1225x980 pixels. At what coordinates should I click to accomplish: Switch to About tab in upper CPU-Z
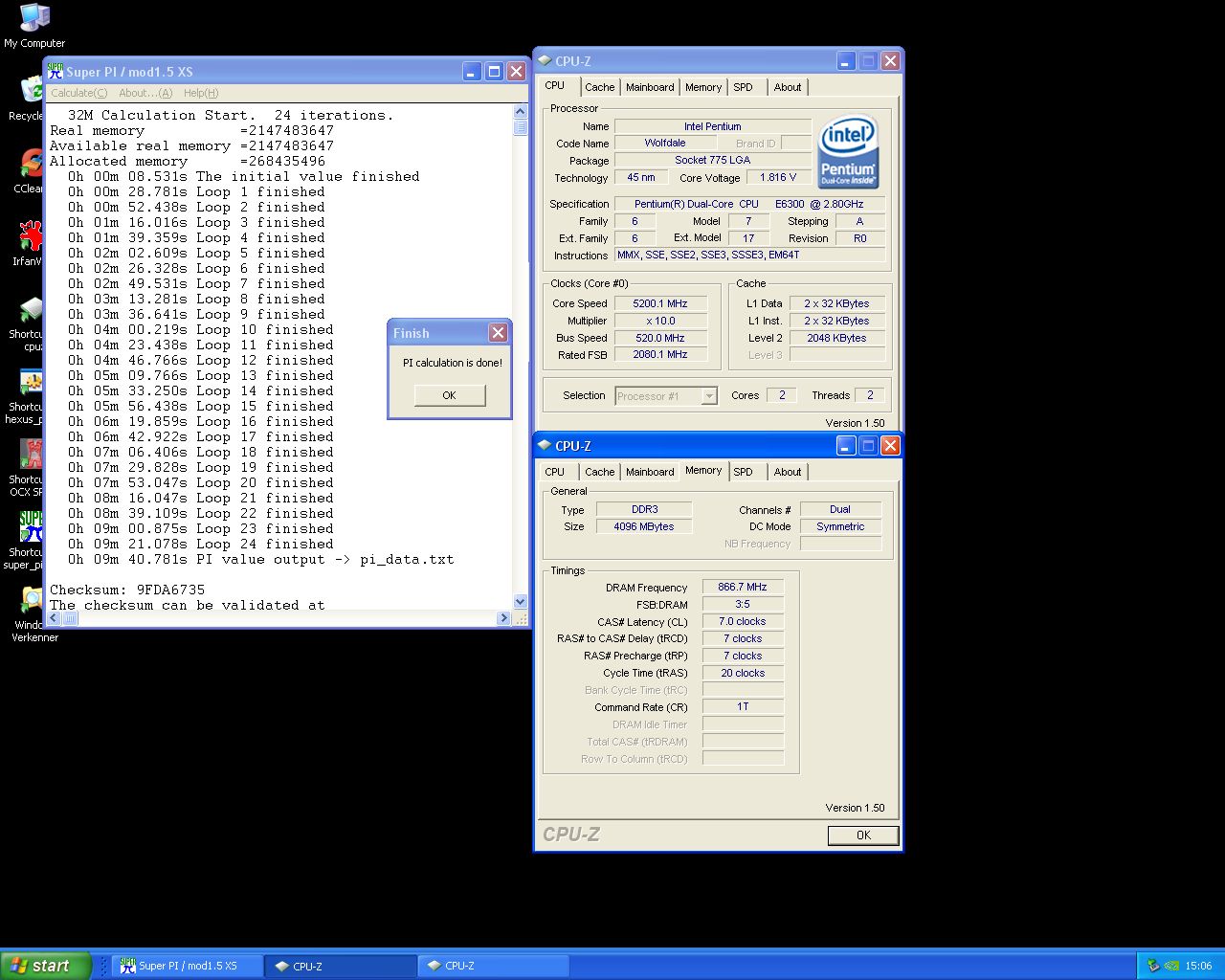[788, 87]
